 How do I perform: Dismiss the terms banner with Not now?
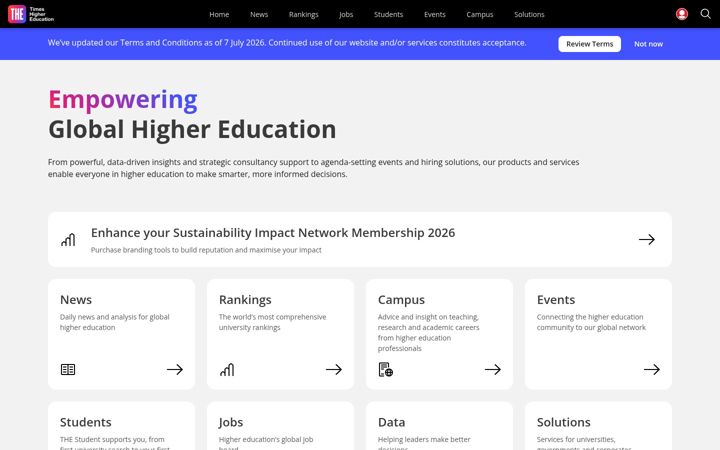648,44
